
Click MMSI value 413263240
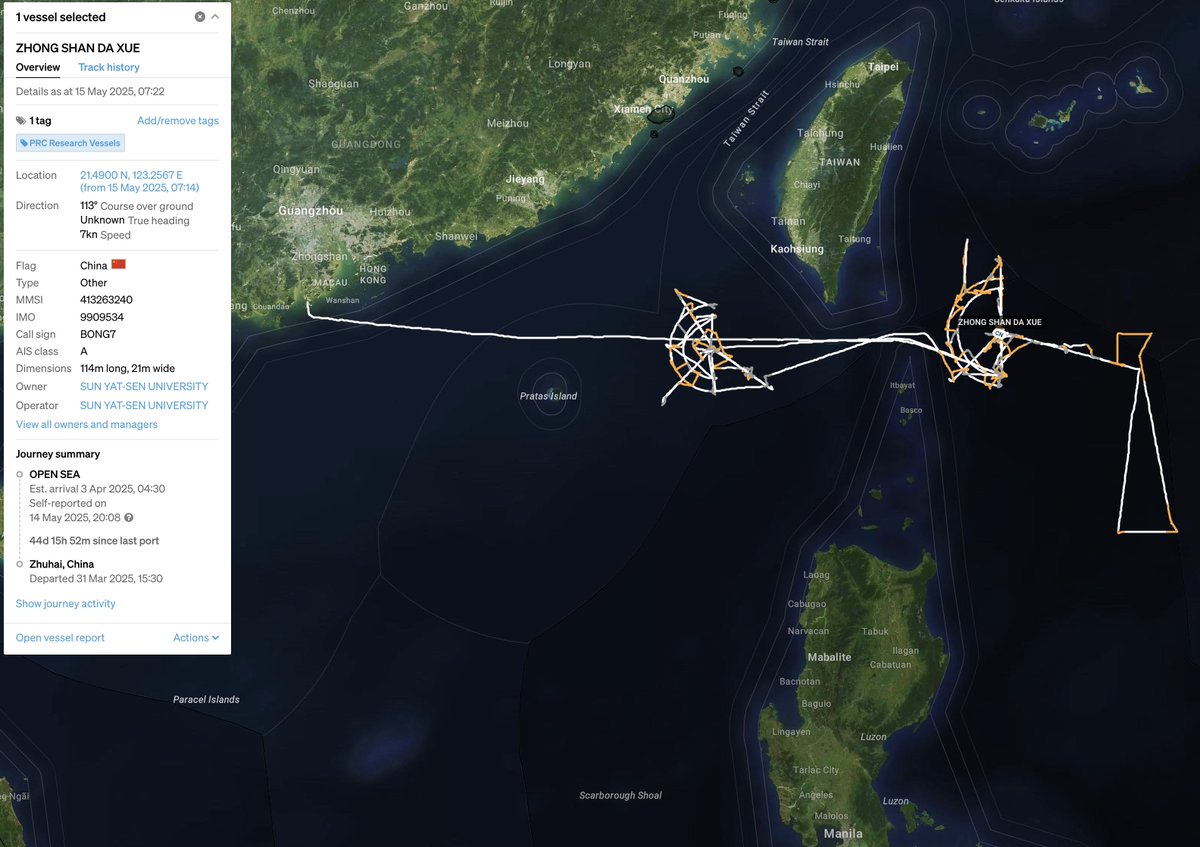click(x=106, y=300)
